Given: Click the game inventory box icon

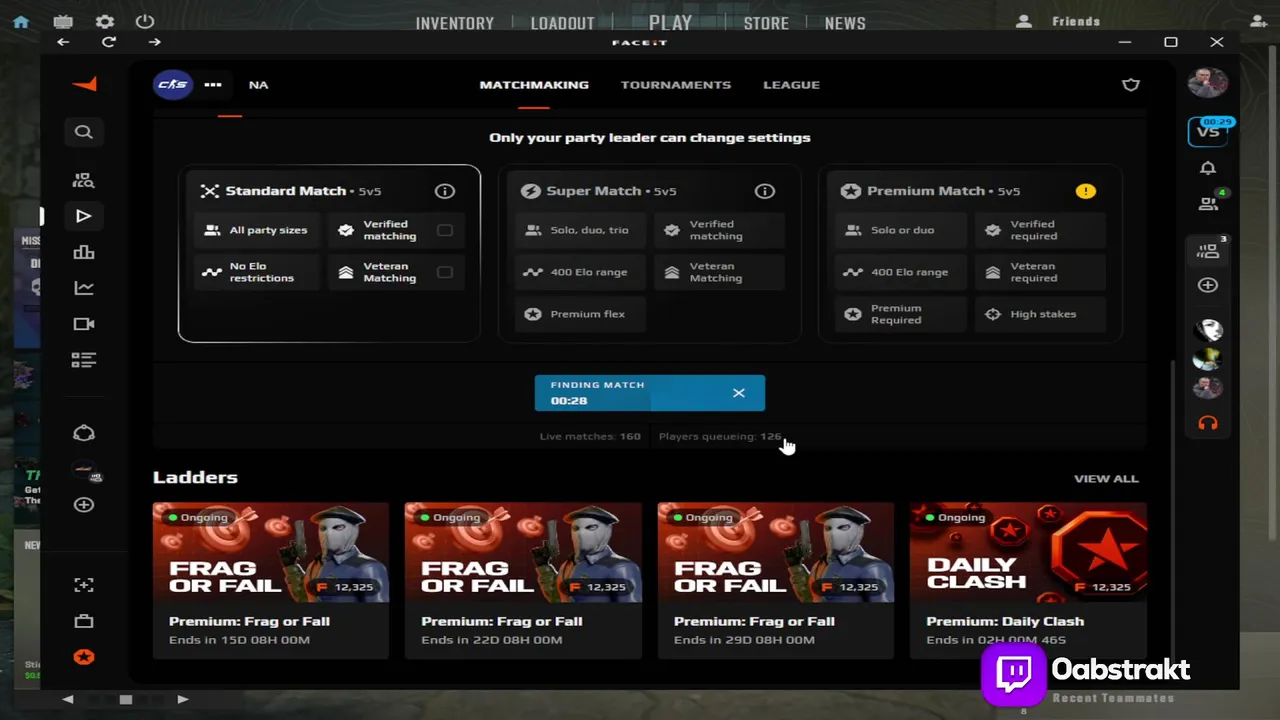Looking at the screenshot, I should tap(63, 22).
